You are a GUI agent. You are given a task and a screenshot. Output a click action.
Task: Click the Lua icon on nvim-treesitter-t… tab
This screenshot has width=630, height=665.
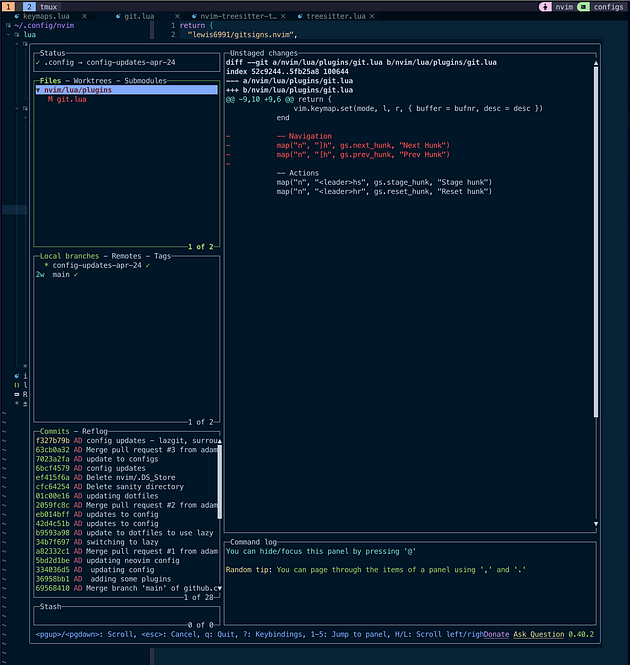(194, 16)
